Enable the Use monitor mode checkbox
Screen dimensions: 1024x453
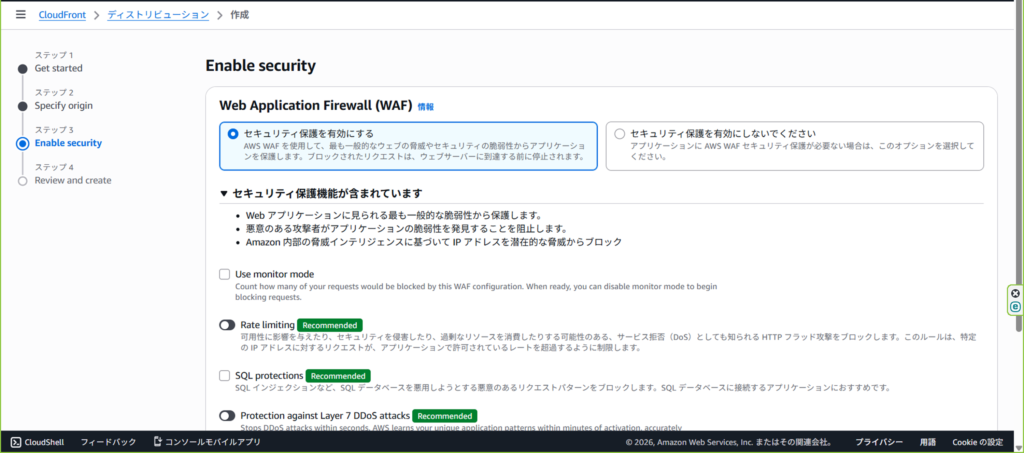coord(225,274)
